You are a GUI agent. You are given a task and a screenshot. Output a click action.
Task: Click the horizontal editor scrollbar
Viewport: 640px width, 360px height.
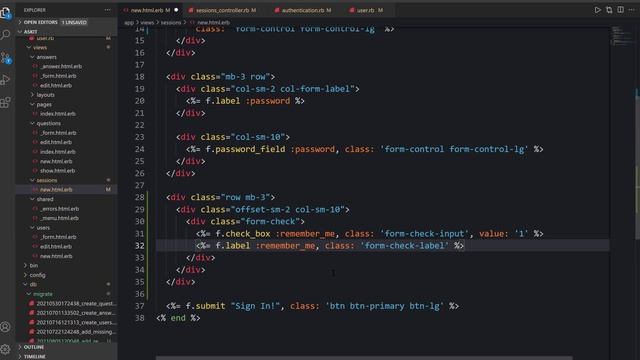pos(364,358)
